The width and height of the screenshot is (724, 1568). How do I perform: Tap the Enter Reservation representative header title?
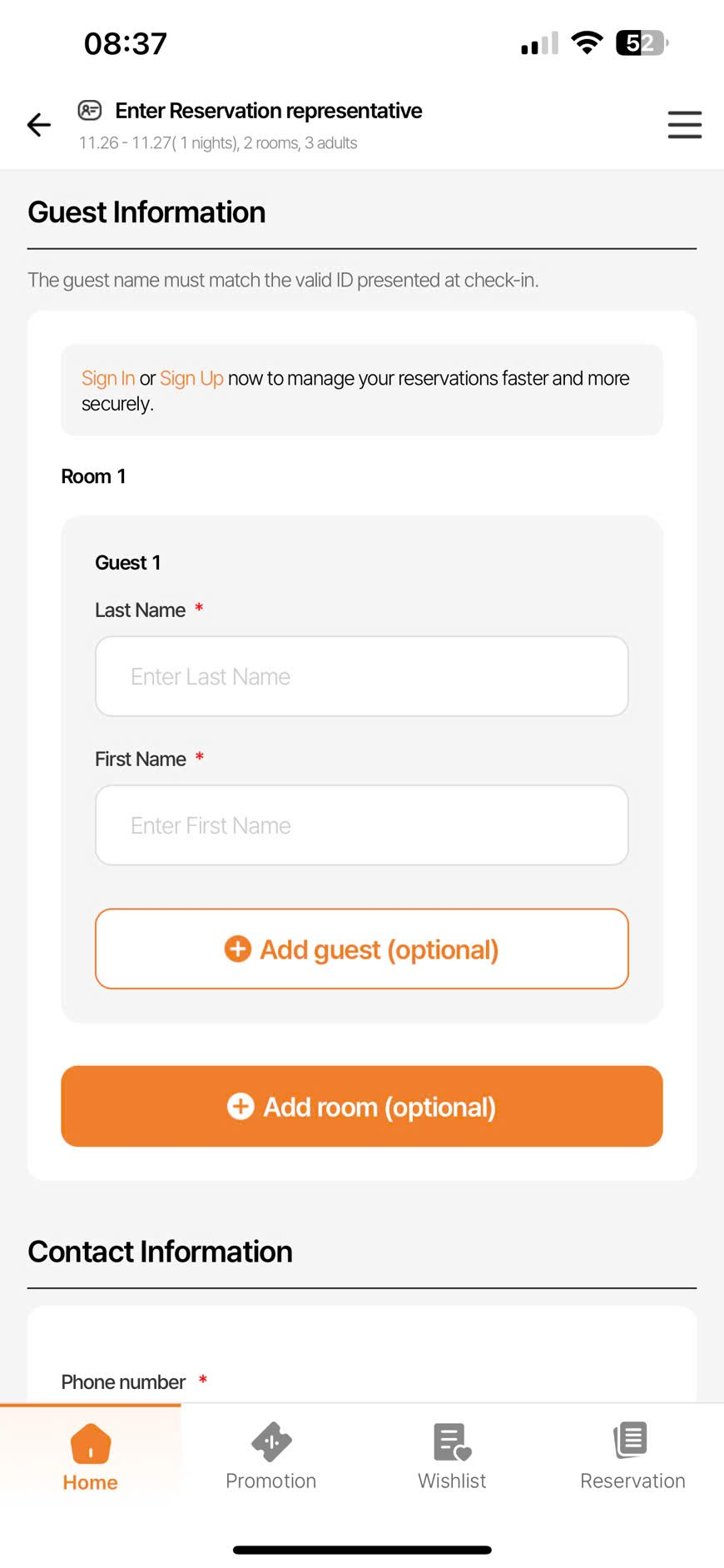(x=269, y=111)
